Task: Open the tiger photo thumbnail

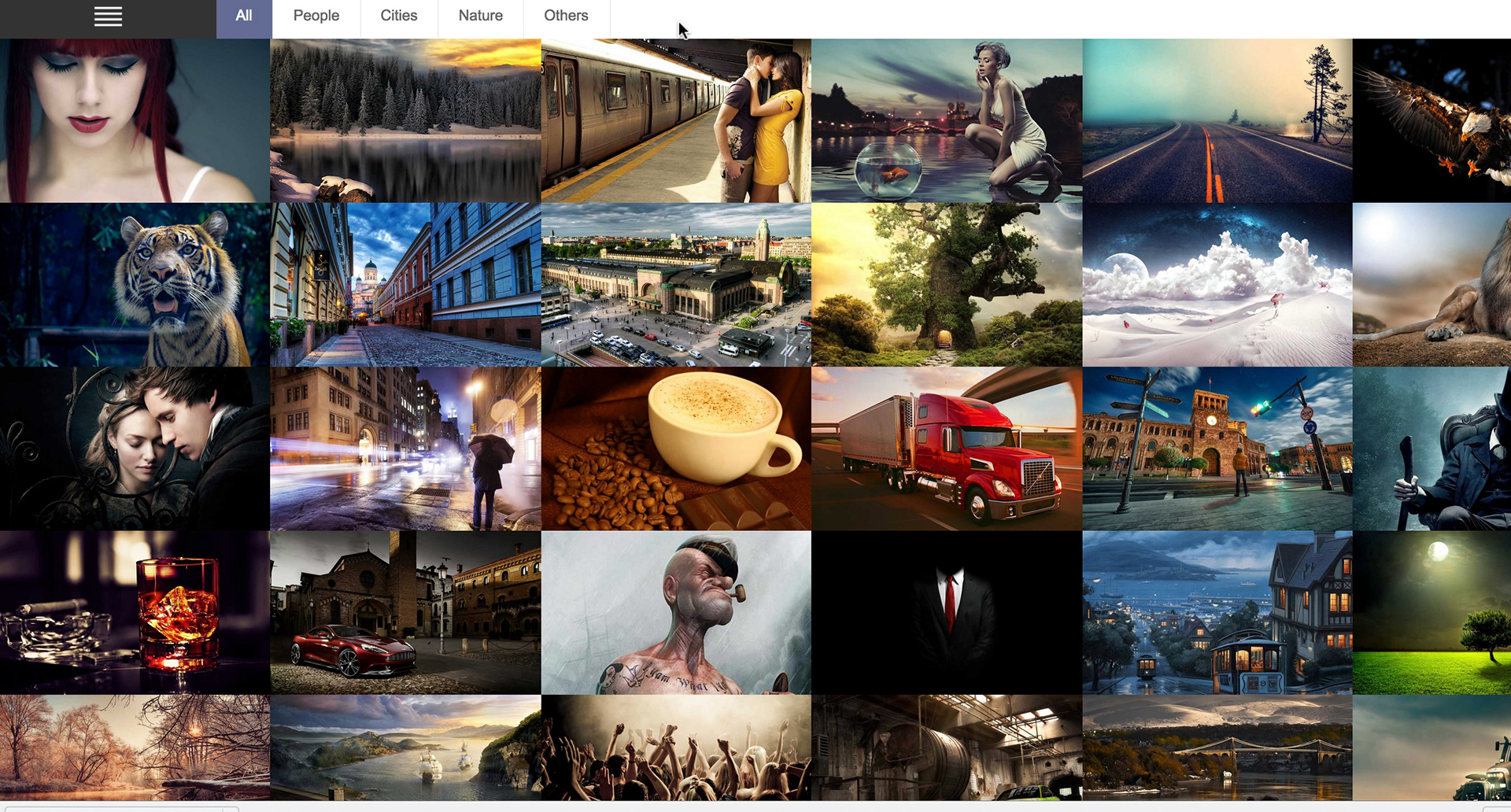Action: click(135, 285)
